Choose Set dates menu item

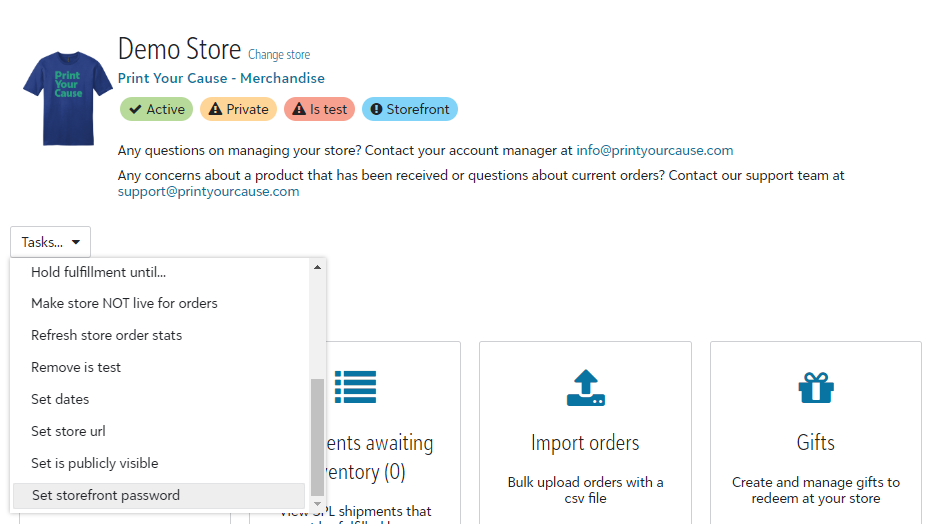[160, 399]
